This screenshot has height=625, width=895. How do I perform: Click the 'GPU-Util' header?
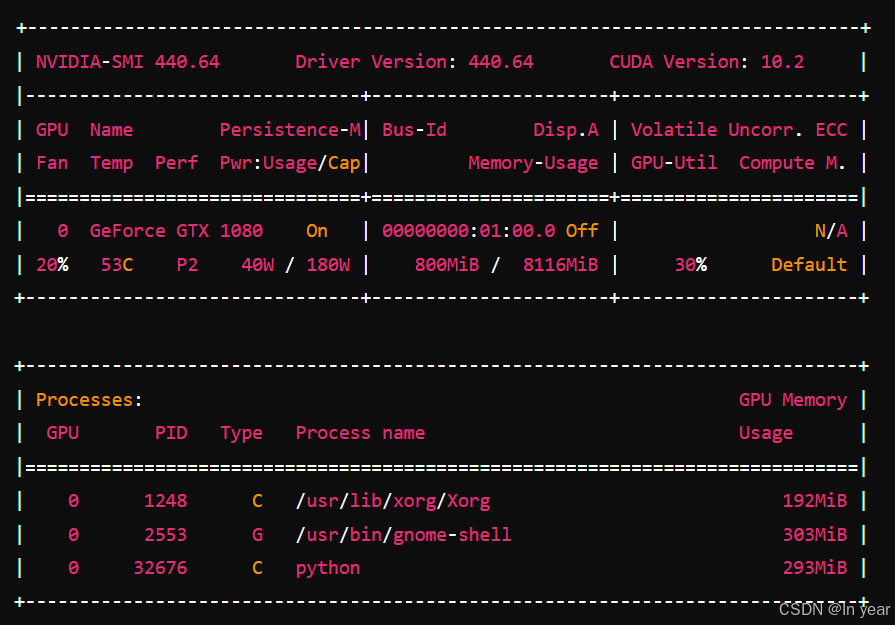click(x=674, y=163)
